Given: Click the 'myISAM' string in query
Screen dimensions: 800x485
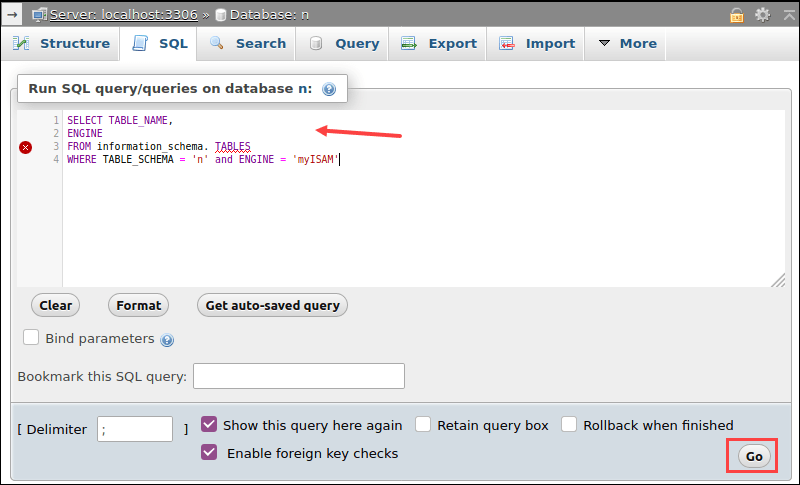Looking at the screenshot, I should (315, 160).
